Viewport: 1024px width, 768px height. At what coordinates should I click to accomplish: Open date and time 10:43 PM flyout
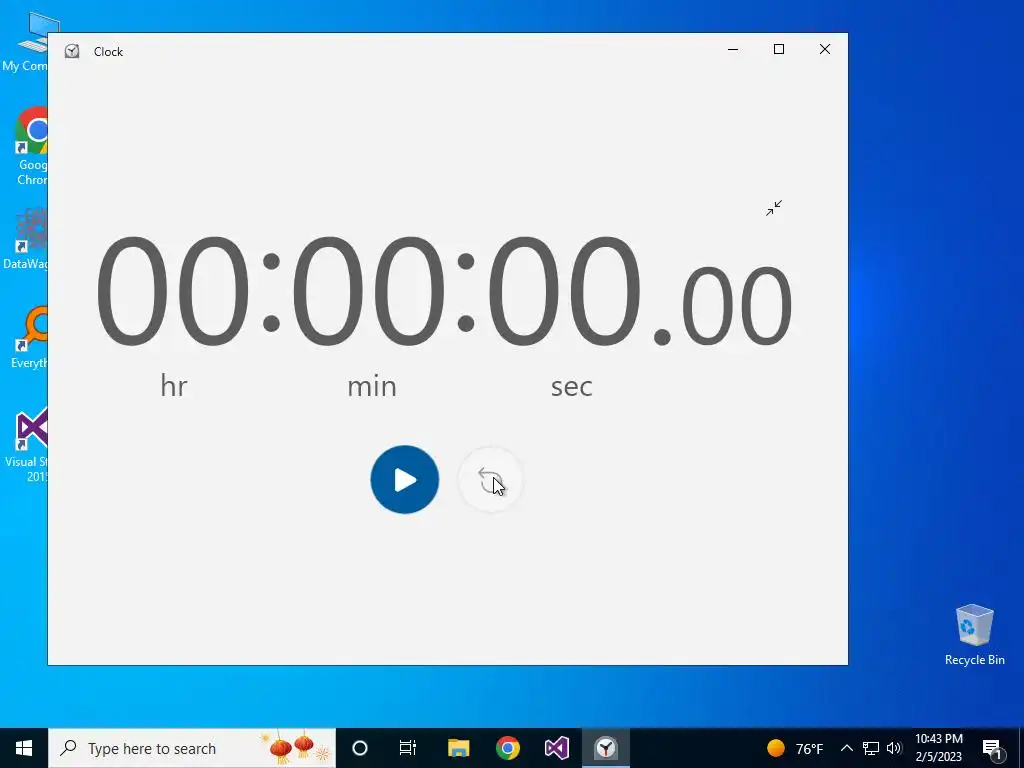click(938, 748)
